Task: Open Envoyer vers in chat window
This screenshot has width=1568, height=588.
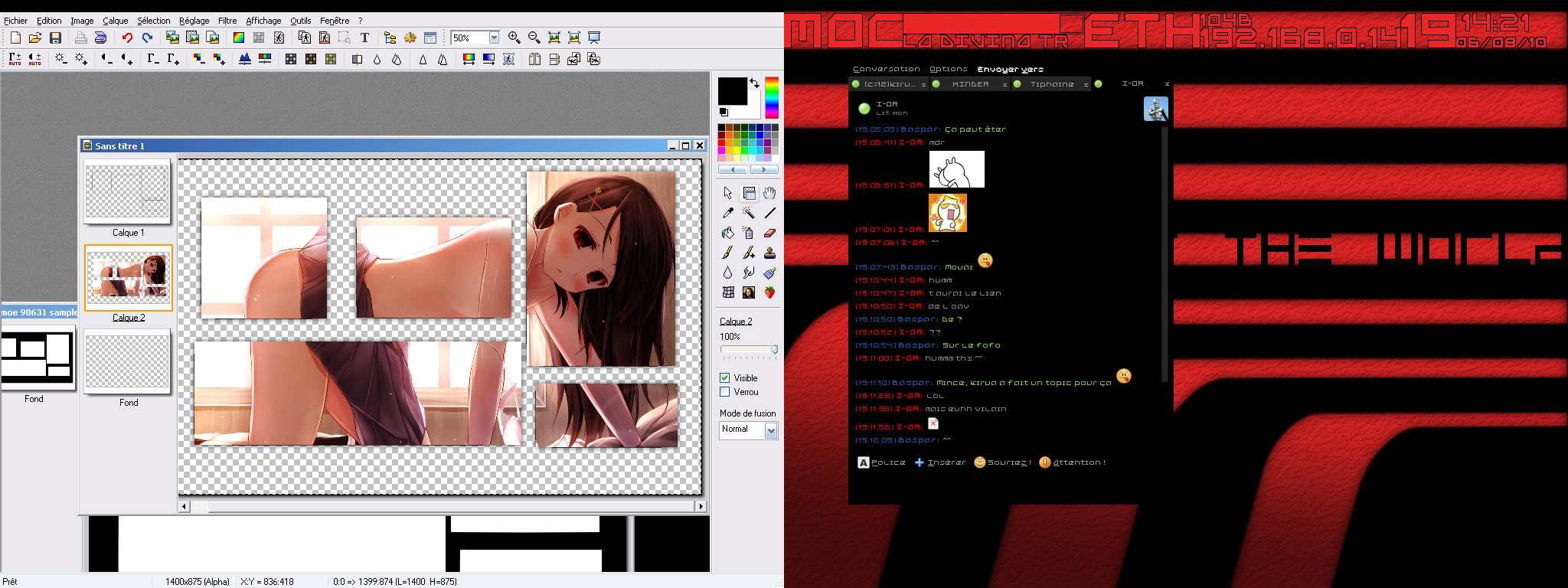Action: tap(1010, 69)
